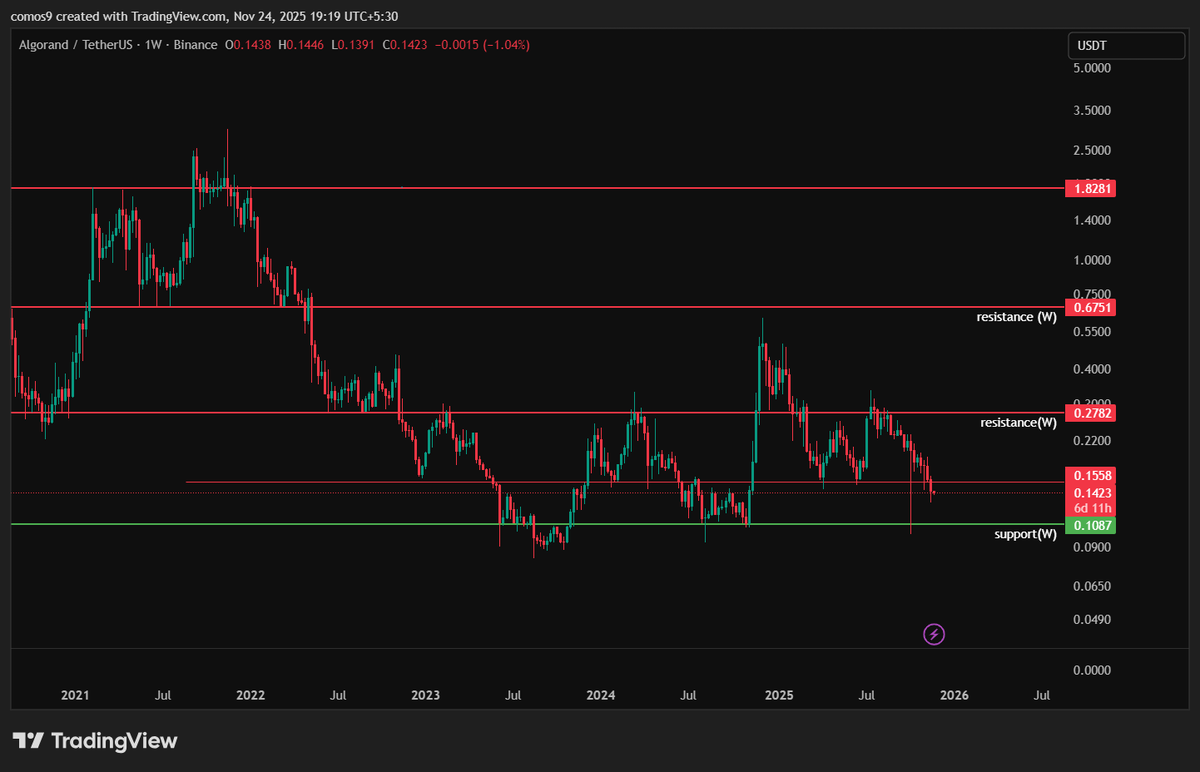1200x772 pixels.
Task: Select the 0.2782 resistance price label
Action: tap(1091, 412)
